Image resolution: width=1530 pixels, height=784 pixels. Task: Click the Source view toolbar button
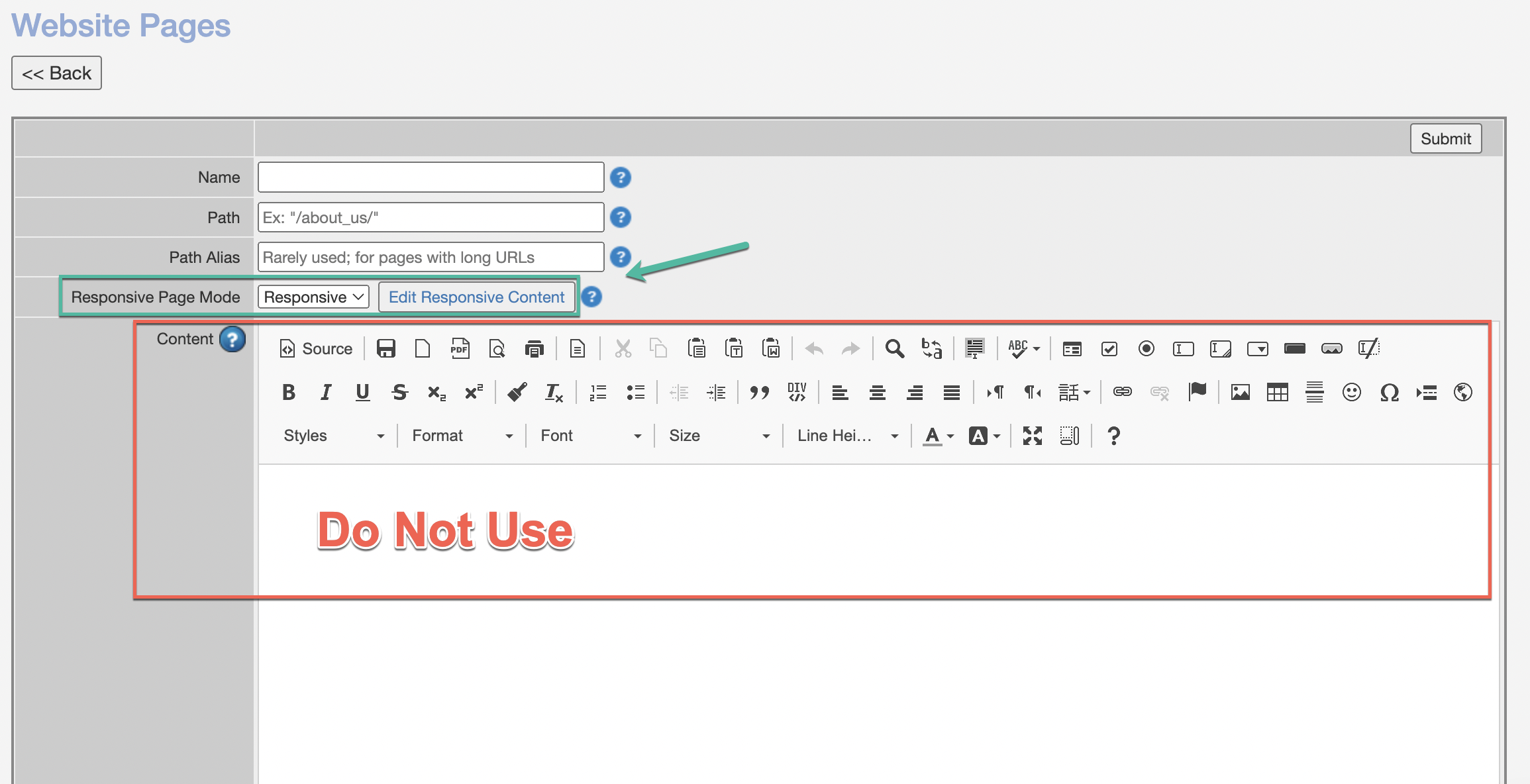click(x=316, y=349)
